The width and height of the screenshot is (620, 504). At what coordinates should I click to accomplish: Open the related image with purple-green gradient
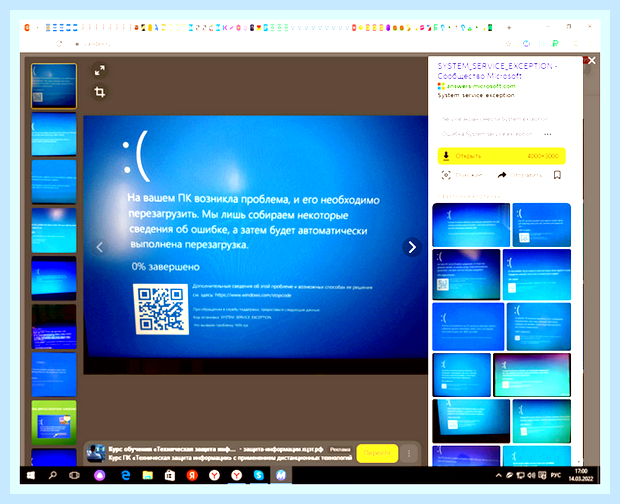tap(532, 375)
